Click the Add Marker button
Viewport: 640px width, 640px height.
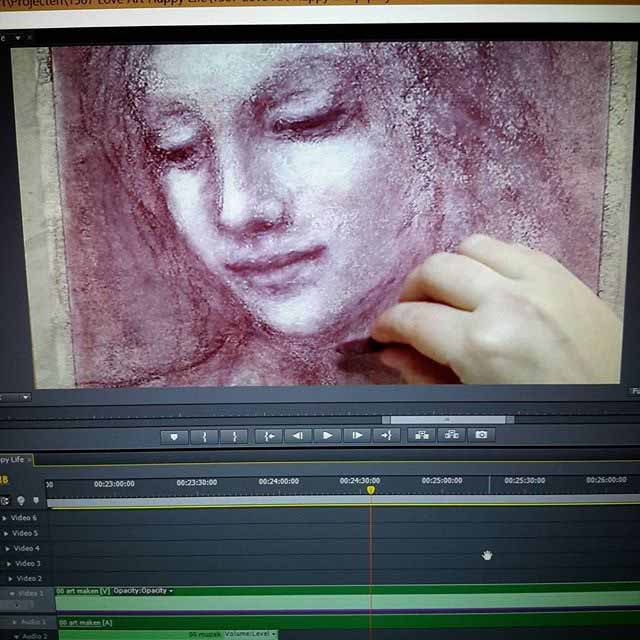coord(175,435)
